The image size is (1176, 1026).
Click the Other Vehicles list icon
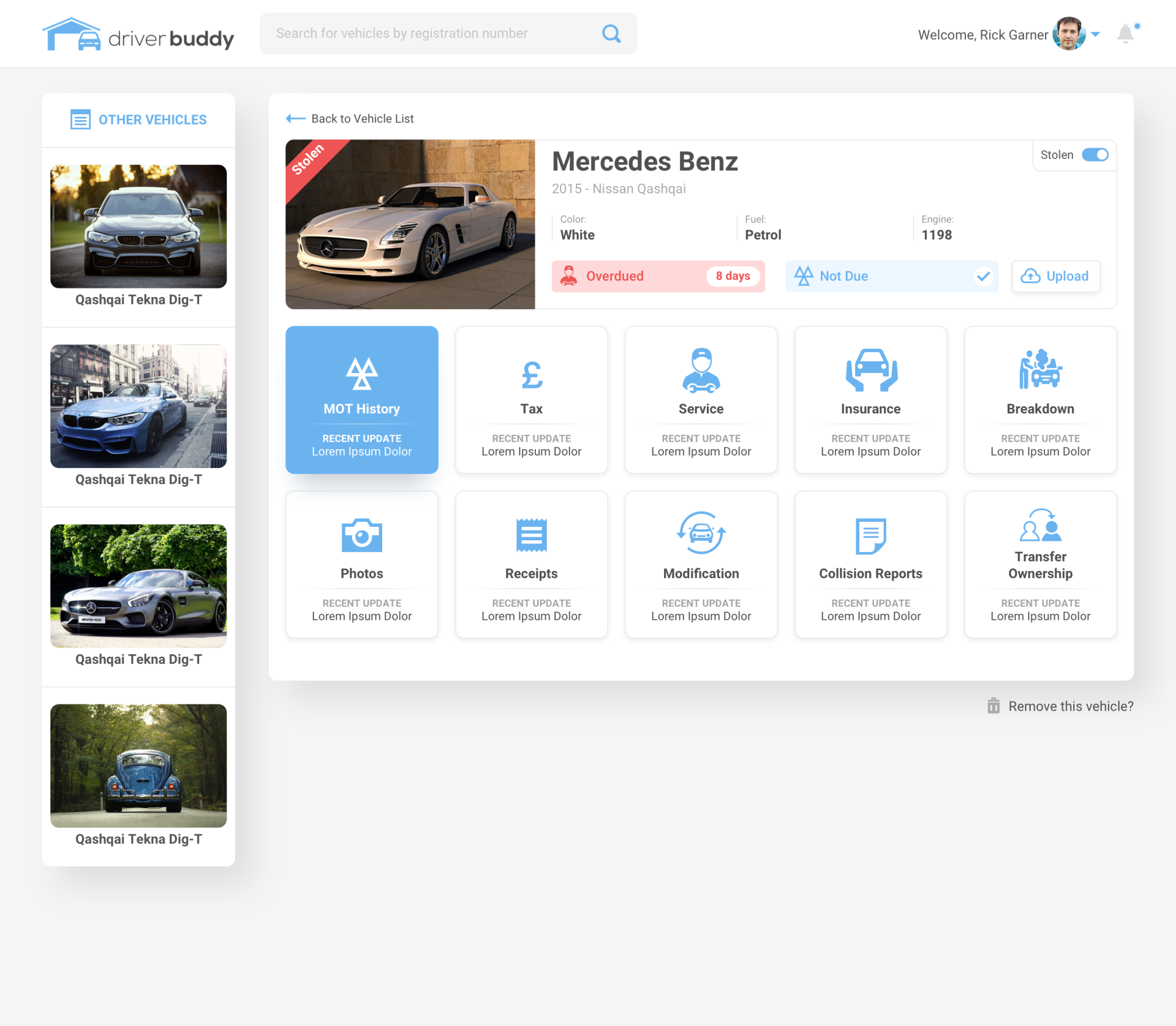[x=80, y=119]
